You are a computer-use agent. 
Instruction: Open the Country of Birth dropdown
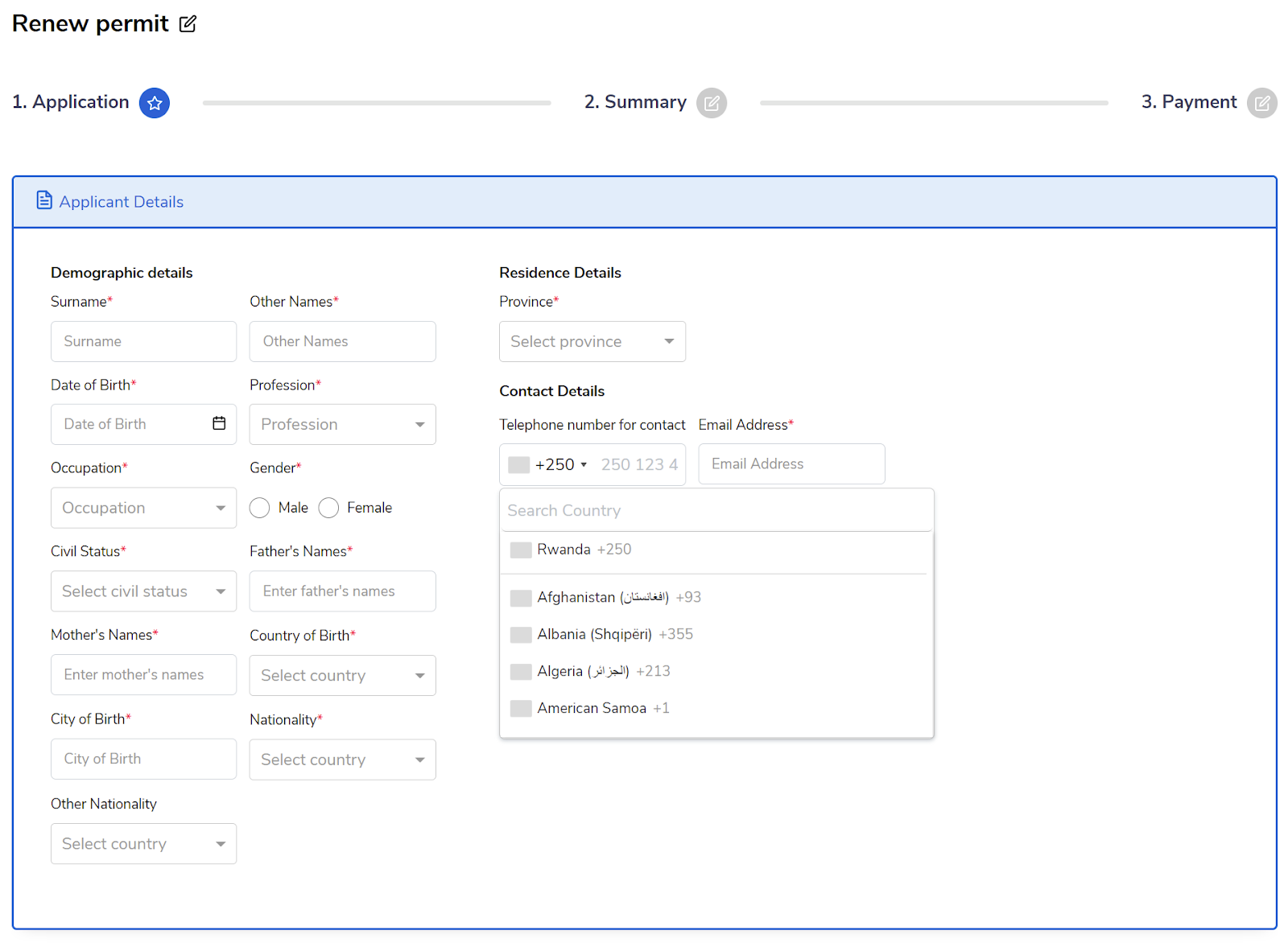[343, 675]
